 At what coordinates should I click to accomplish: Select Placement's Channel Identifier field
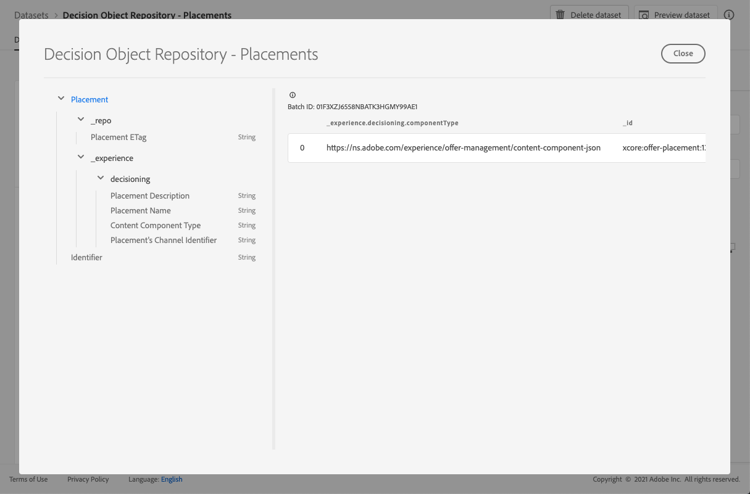pos(163,240)
